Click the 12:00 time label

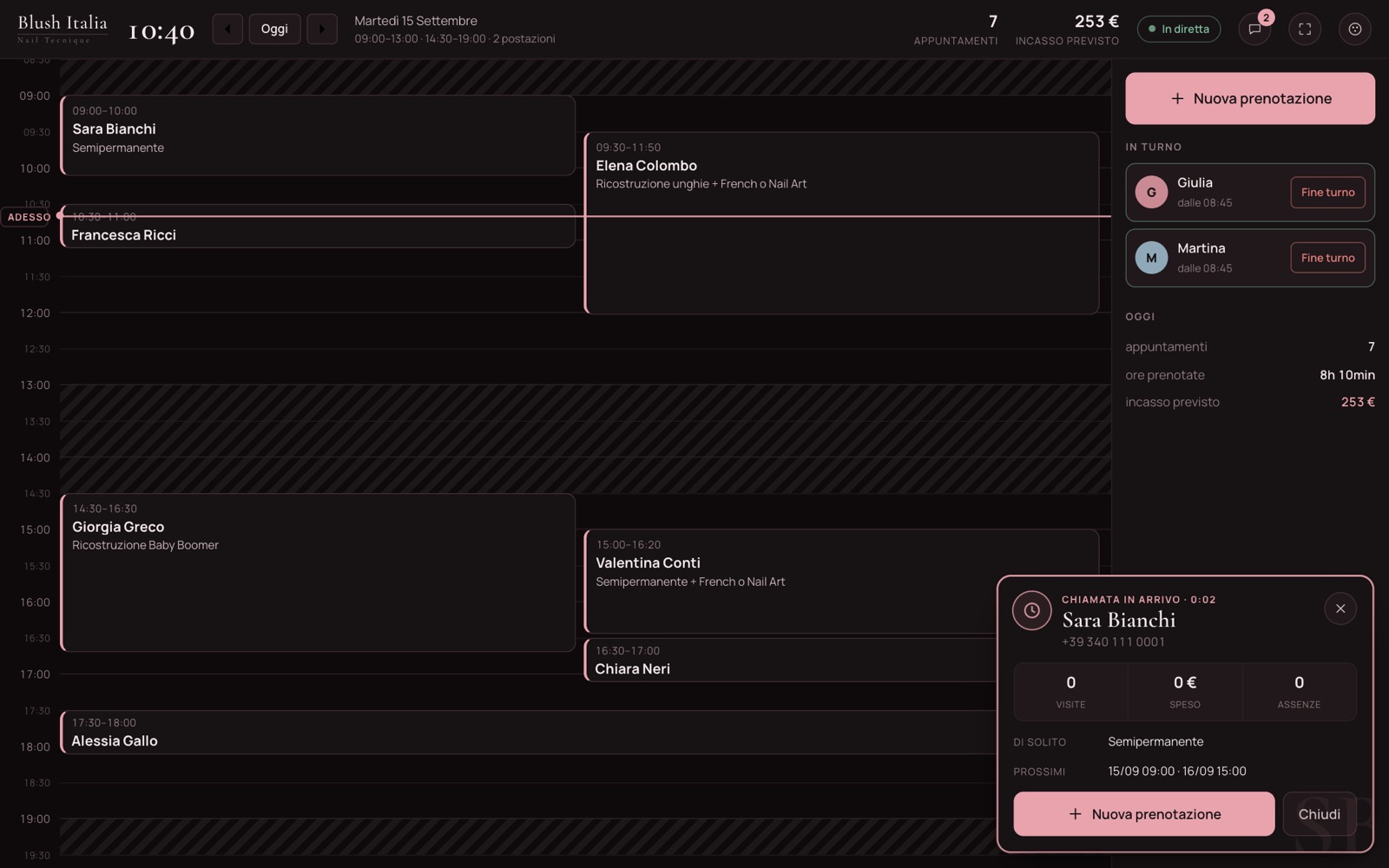(x=35, y=313)
